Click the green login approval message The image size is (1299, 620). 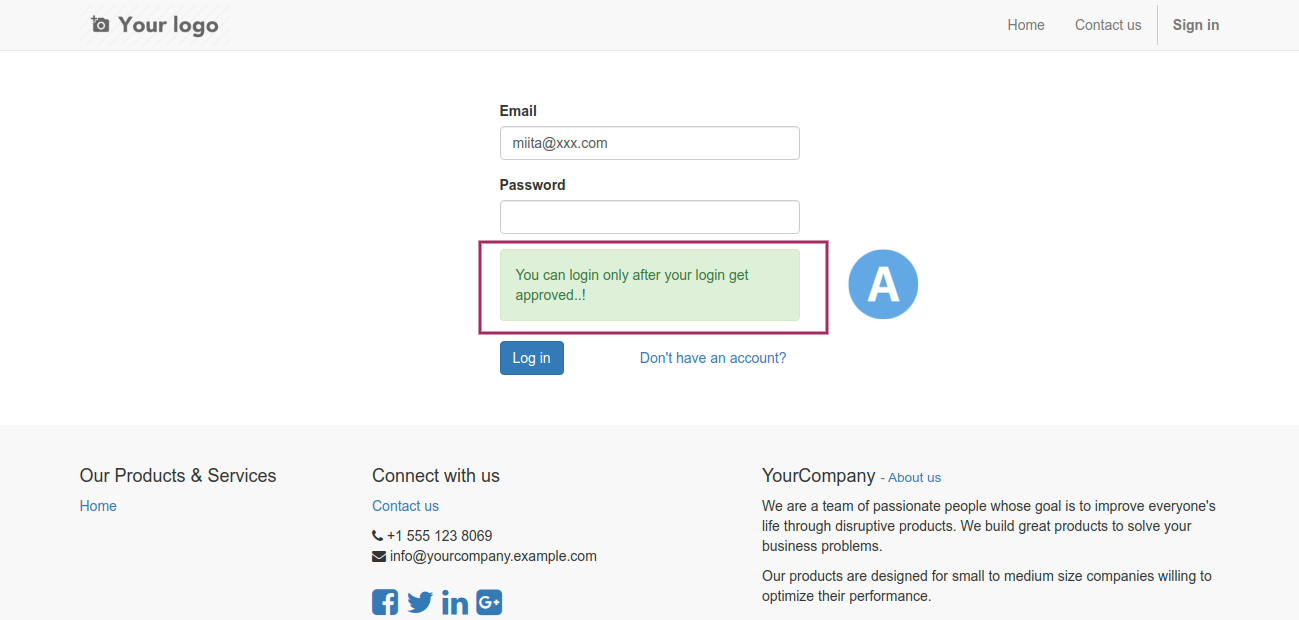click(x=650, y=285)
